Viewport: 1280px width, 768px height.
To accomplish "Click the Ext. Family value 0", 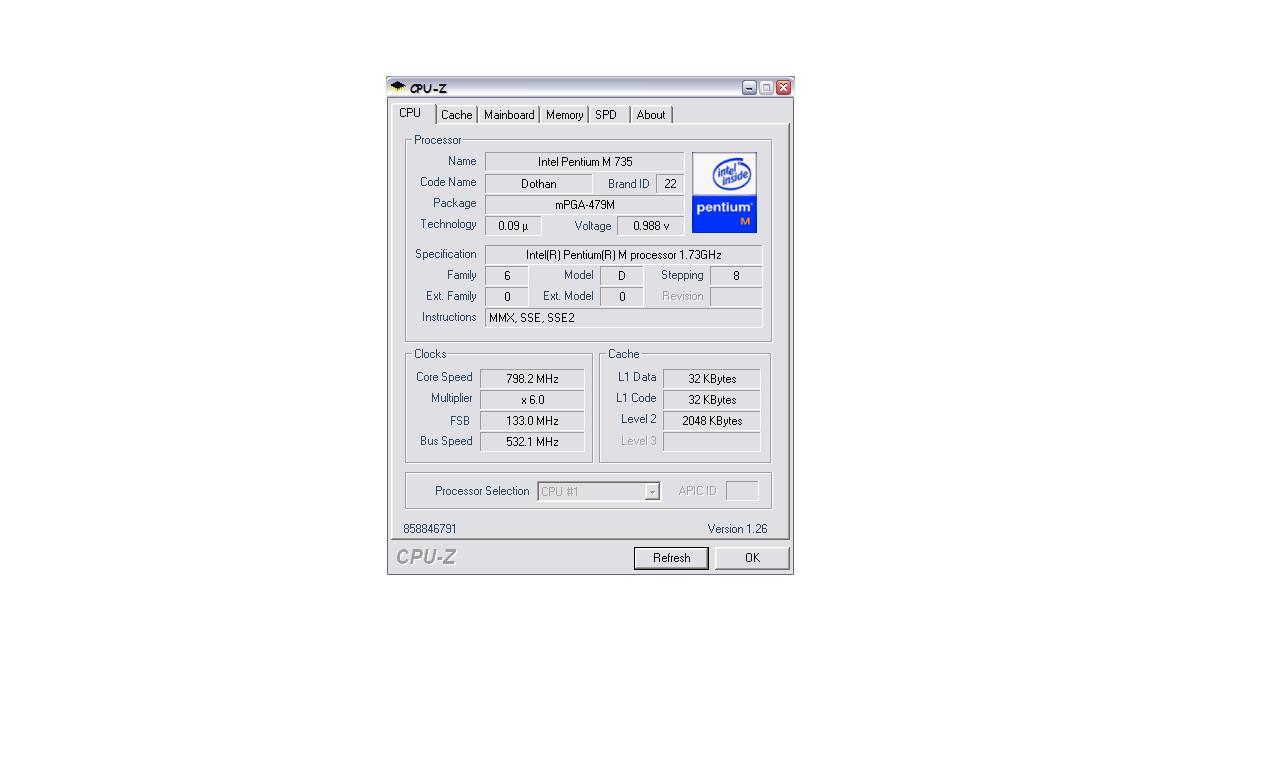I will point(507,297).
